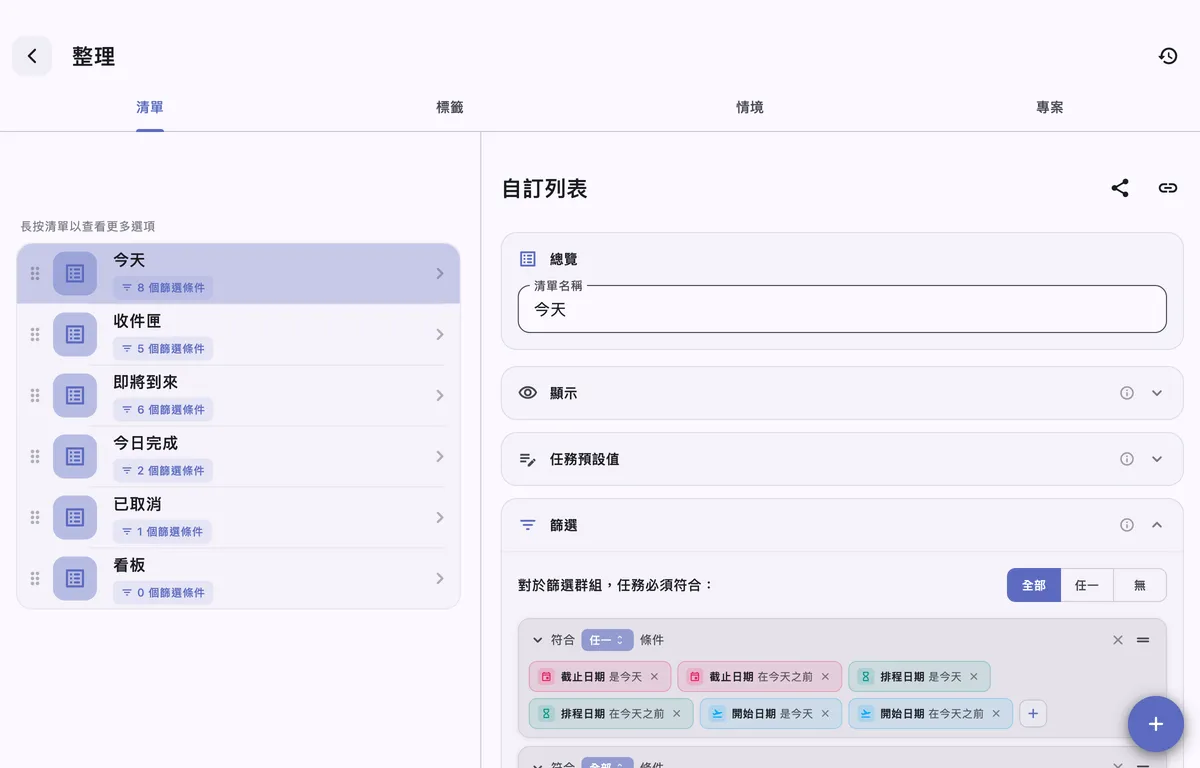Click the floating add plus button

pyautogui.click(x=1156, y=724)
